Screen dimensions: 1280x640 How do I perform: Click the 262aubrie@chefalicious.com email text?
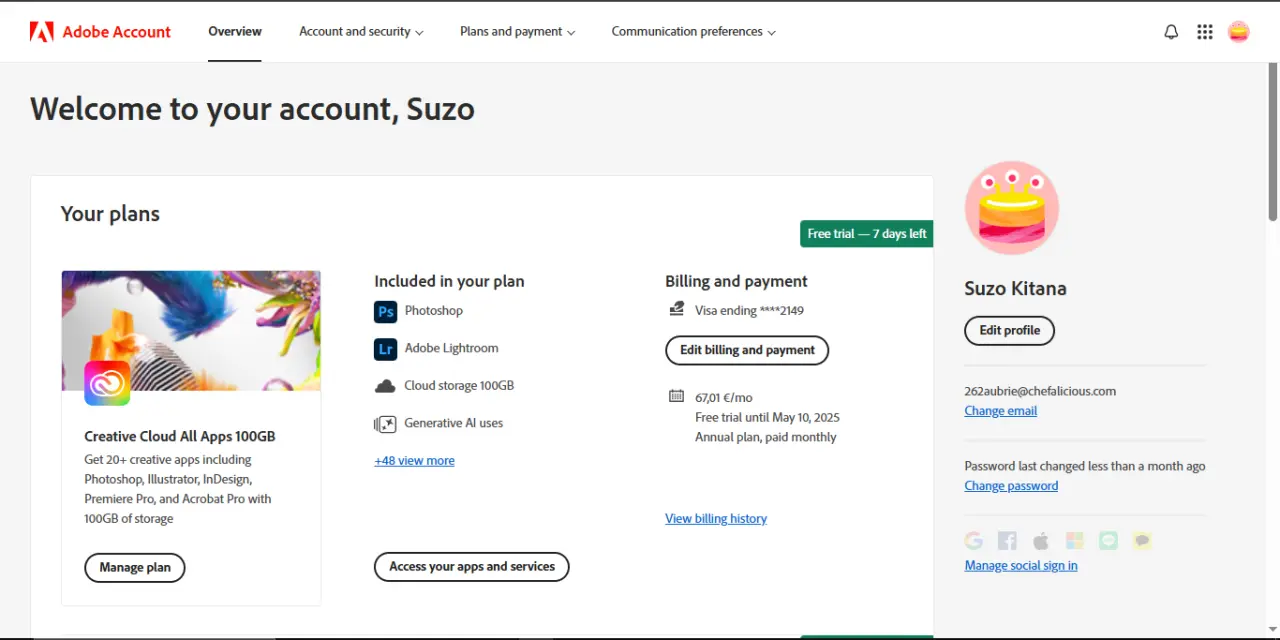point(1040,392)
